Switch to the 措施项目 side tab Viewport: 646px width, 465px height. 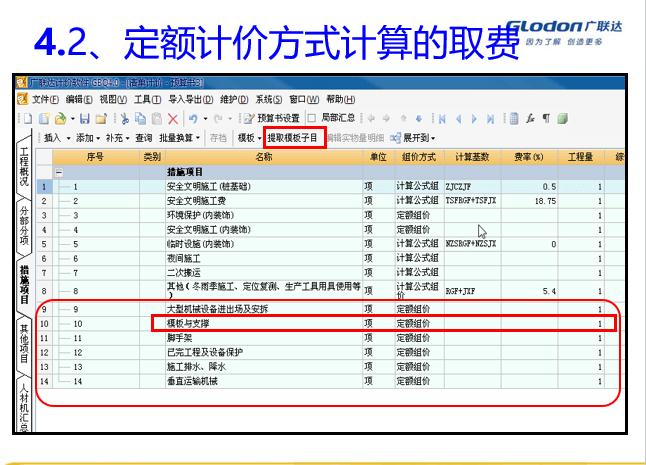point(24,285)
